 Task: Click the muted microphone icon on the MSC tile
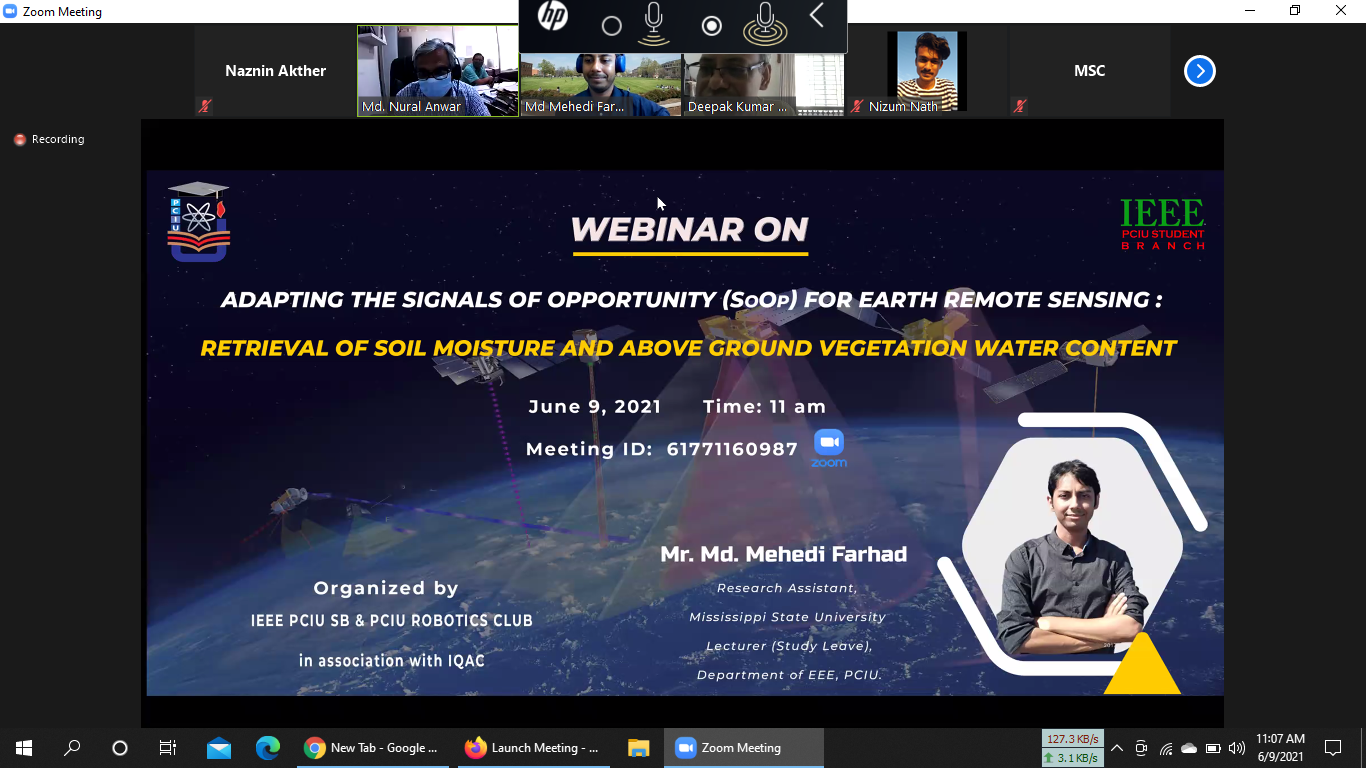tap(1020, 106)
